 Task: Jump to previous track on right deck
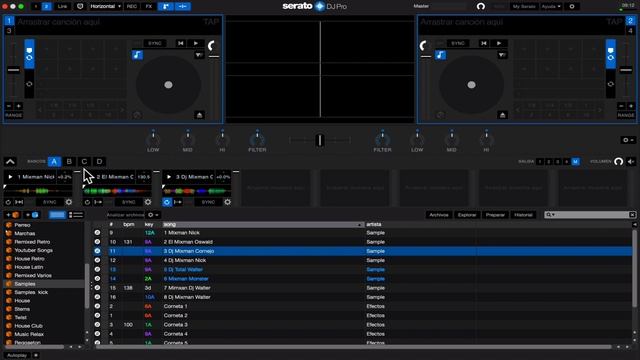click(484, 43)
